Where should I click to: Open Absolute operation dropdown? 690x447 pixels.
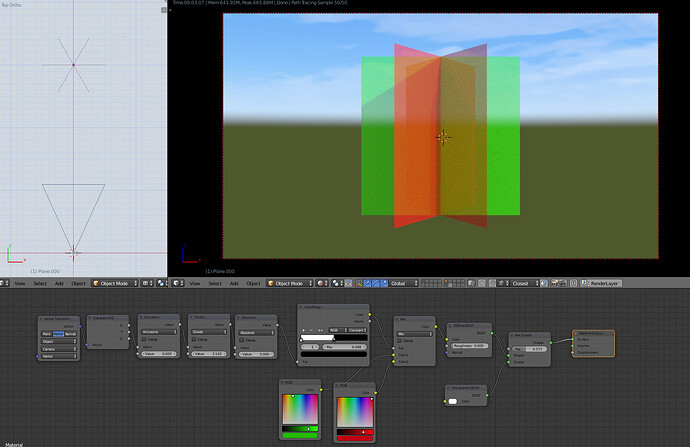coord(256,333)
